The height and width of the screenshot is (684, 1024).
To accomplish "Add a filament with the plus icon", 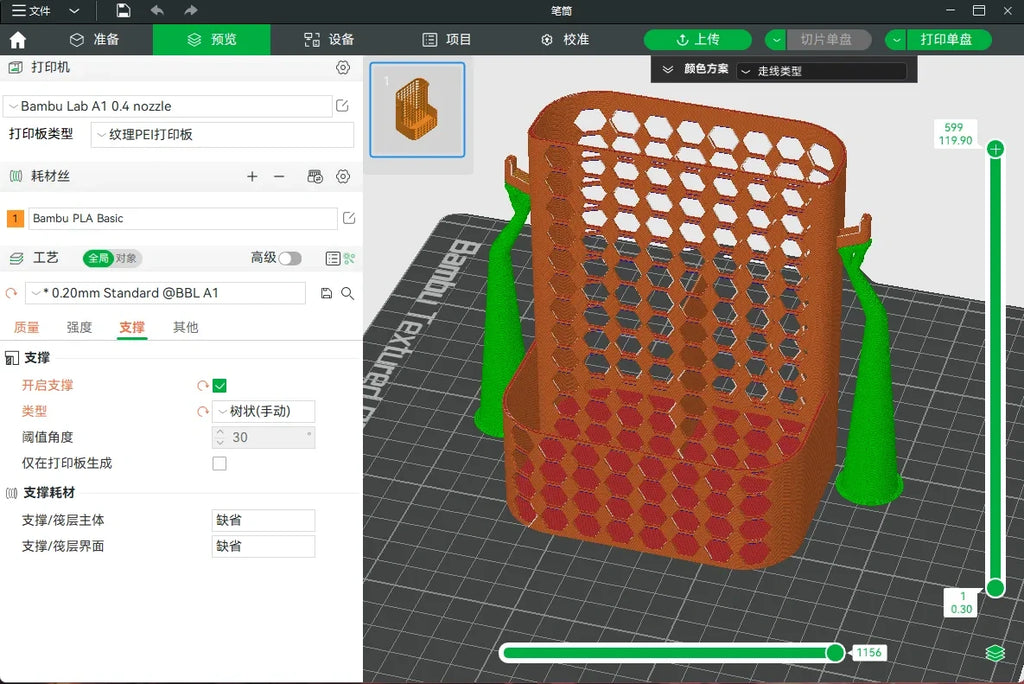I will (252, 176).
